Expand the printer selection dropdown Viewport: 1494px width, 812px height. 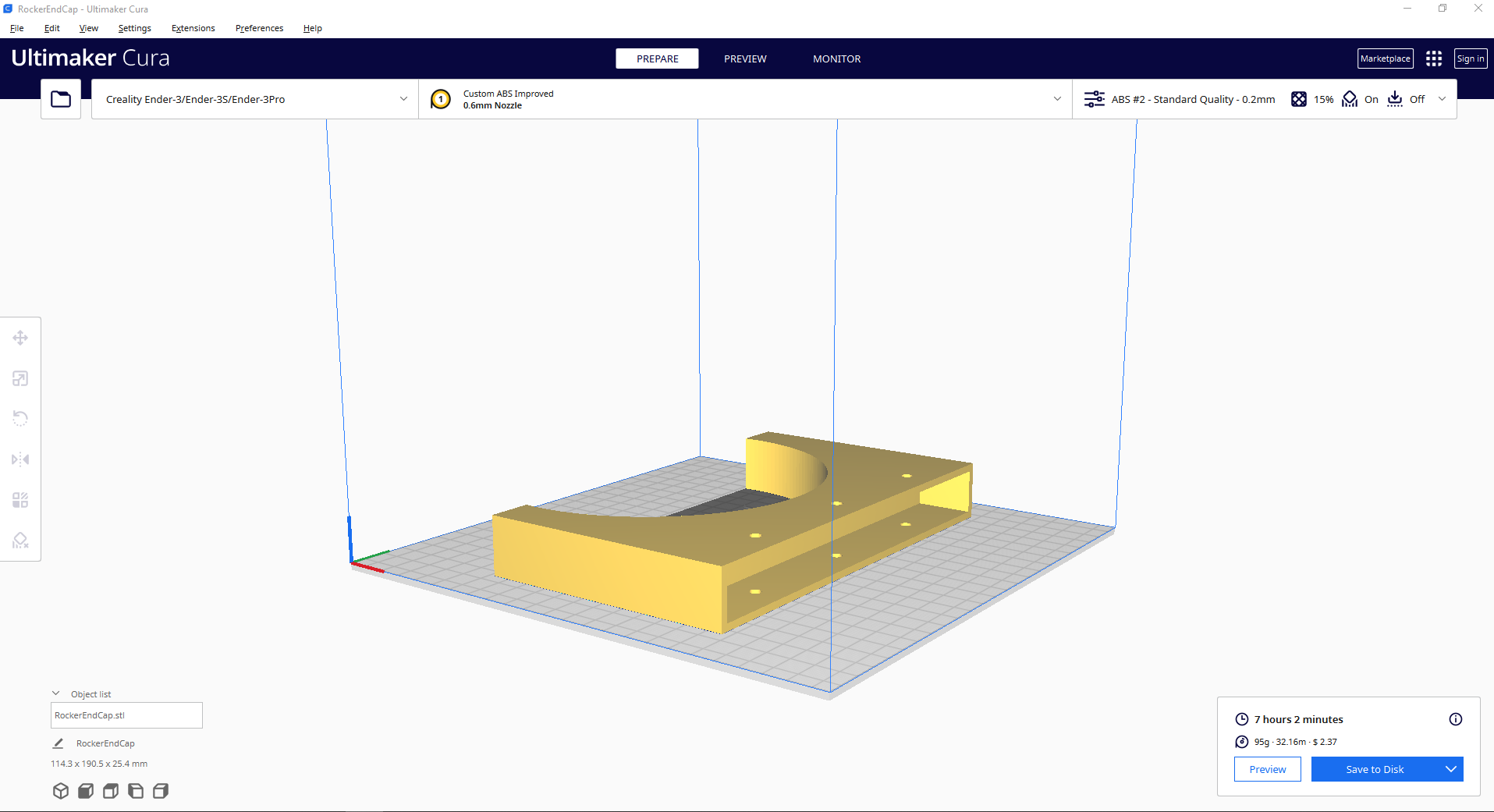tap(403, 99)
